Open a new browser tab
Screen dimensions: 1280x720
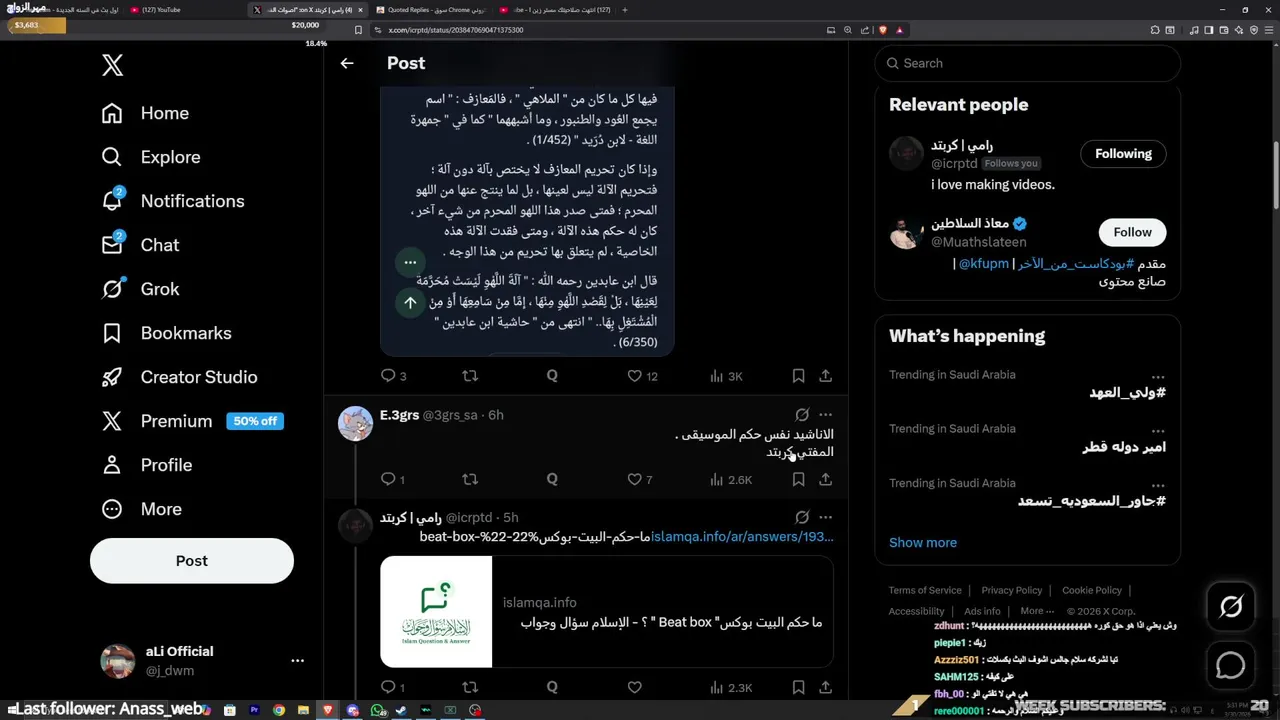[x=625, y=10]
